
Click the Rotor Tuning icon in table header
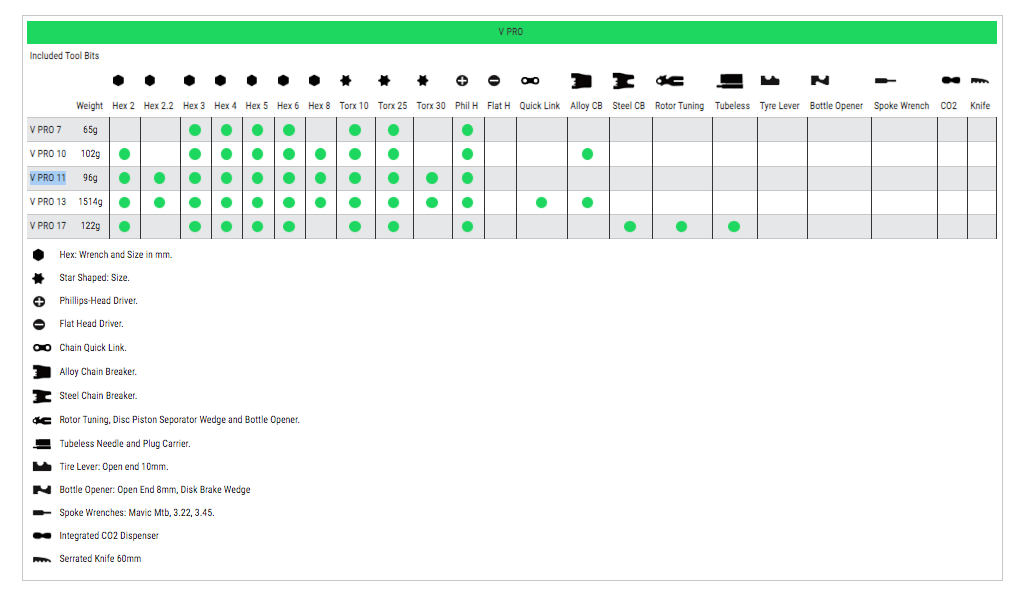(x=669, y=80)
